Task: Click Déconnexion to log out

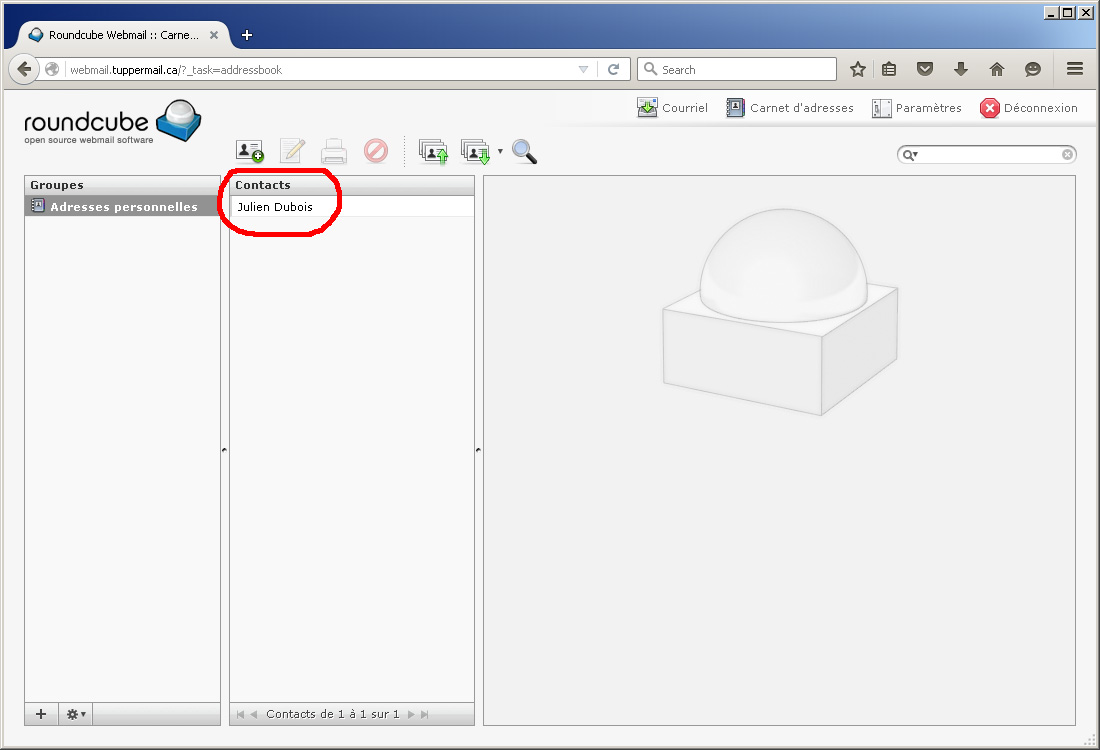Action: click(1029, 108)
